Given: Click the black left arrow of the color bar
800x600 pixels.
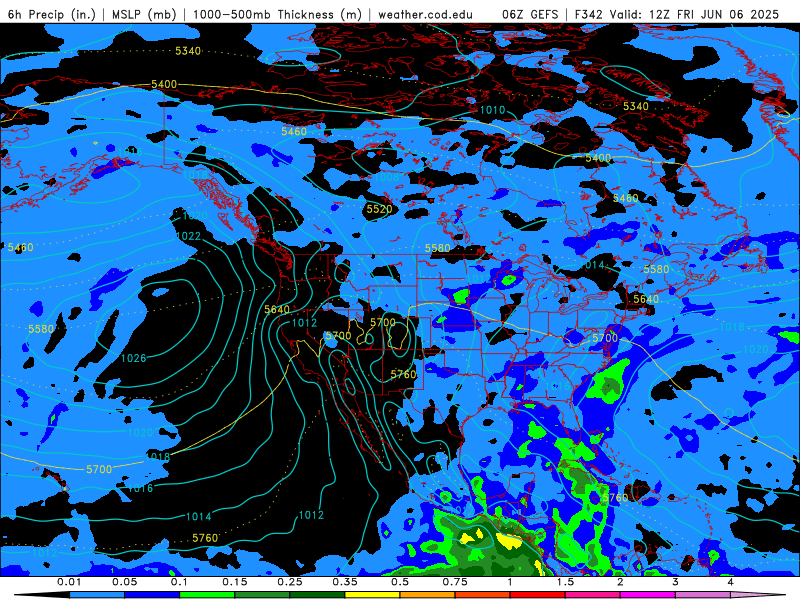Looking at the screenshot, I should point(41,595).
